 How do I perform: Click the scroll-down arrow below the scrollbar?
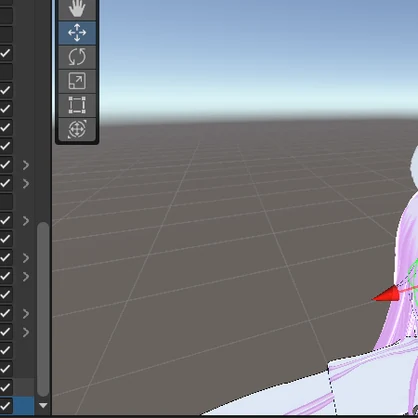click(x=43, y=405)
